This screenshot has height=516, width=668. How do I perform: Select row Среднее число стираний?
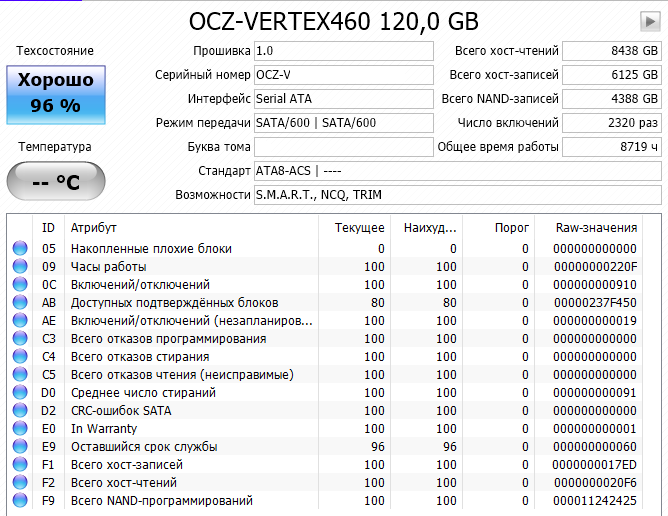[327, 392]
